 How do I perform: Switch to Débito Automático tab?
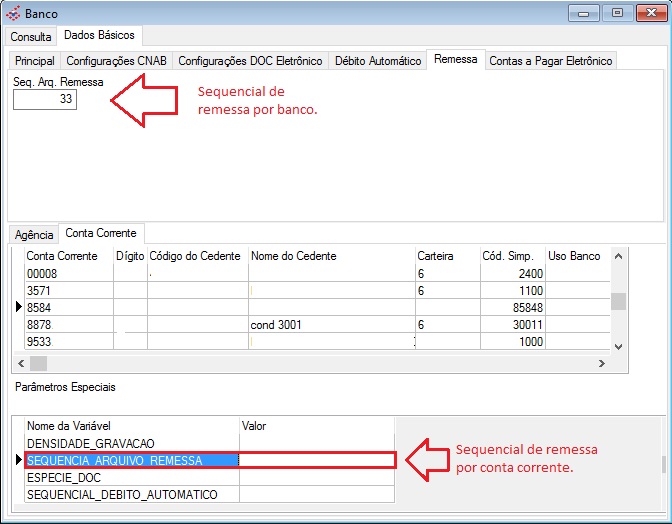378,61
